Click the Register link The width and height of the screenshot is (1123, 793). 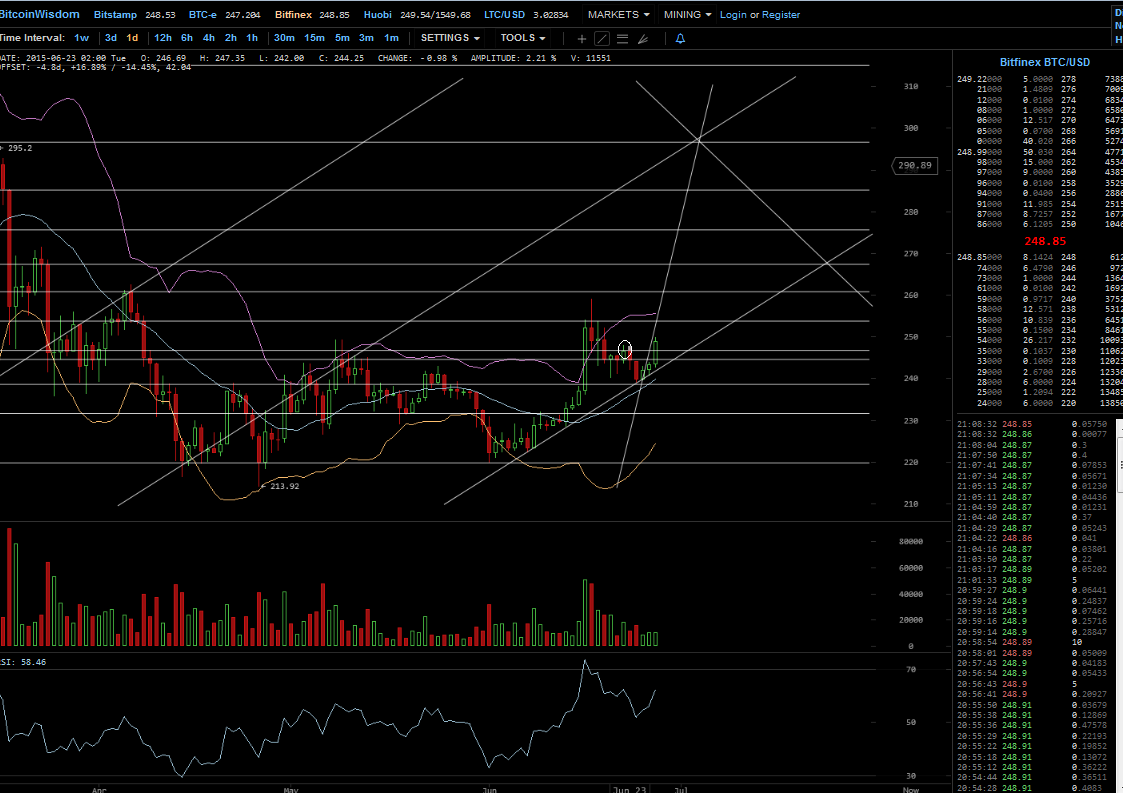point(781,14)
